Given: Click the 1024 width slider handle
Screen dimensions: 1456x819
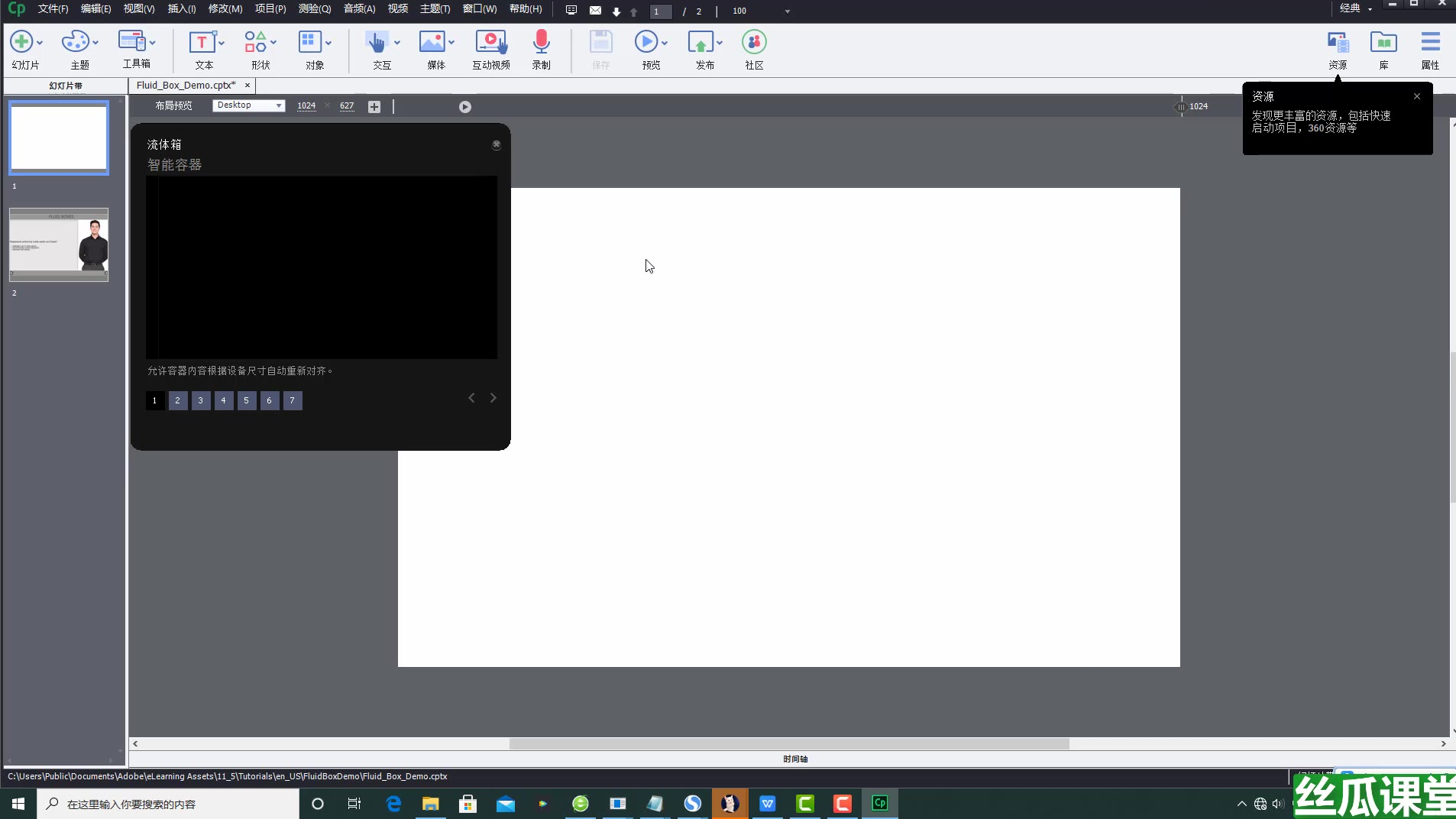Looking at the screenshot, I should (x=1180, y=107).
